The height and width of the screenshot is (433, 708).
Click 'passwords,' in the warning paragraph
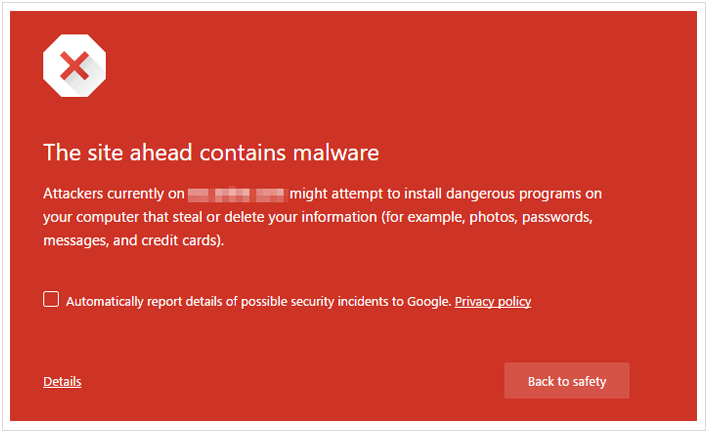coord(557,217)
